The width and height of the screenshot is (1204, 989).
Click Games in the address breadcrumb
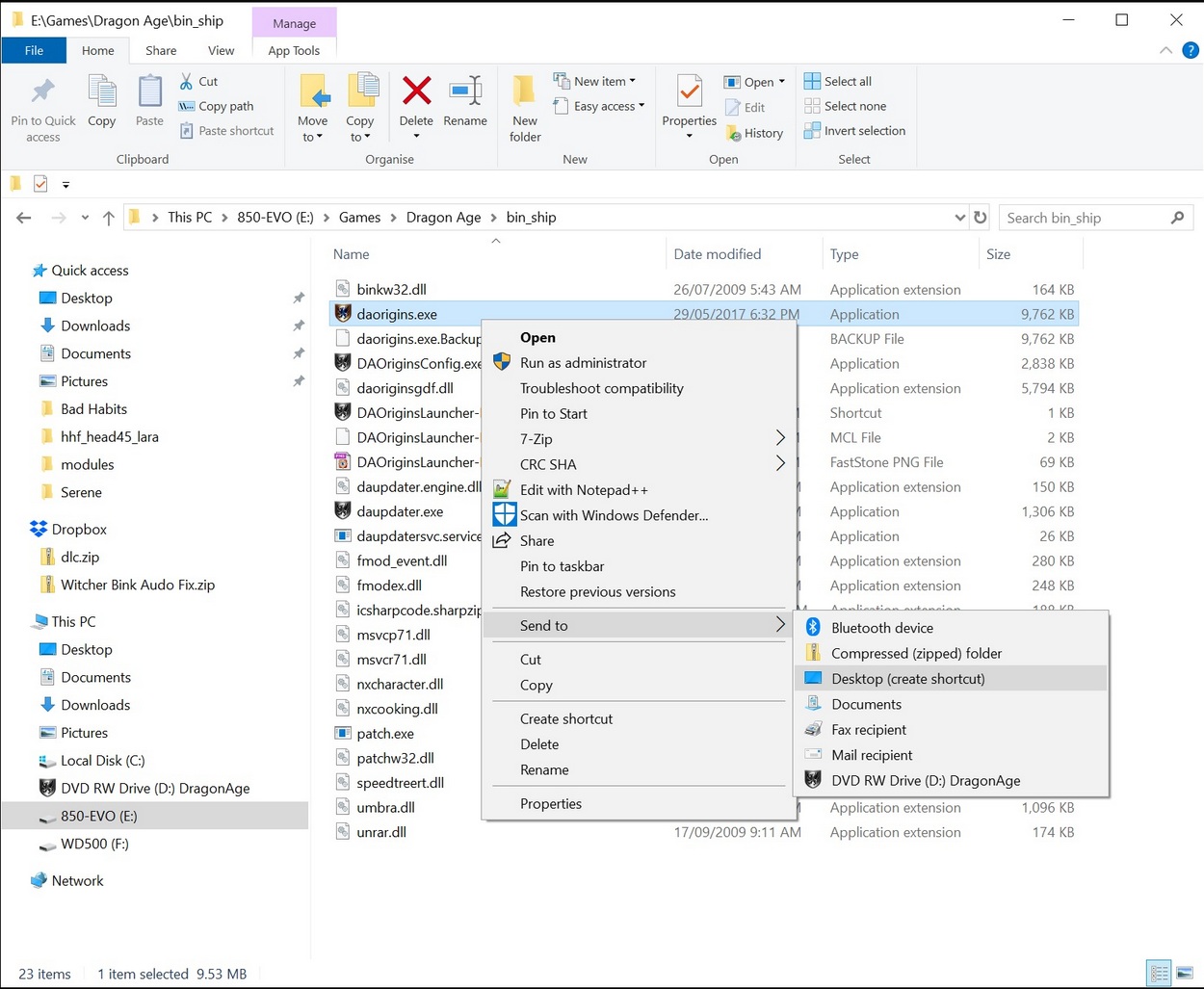tap(359, 218)
